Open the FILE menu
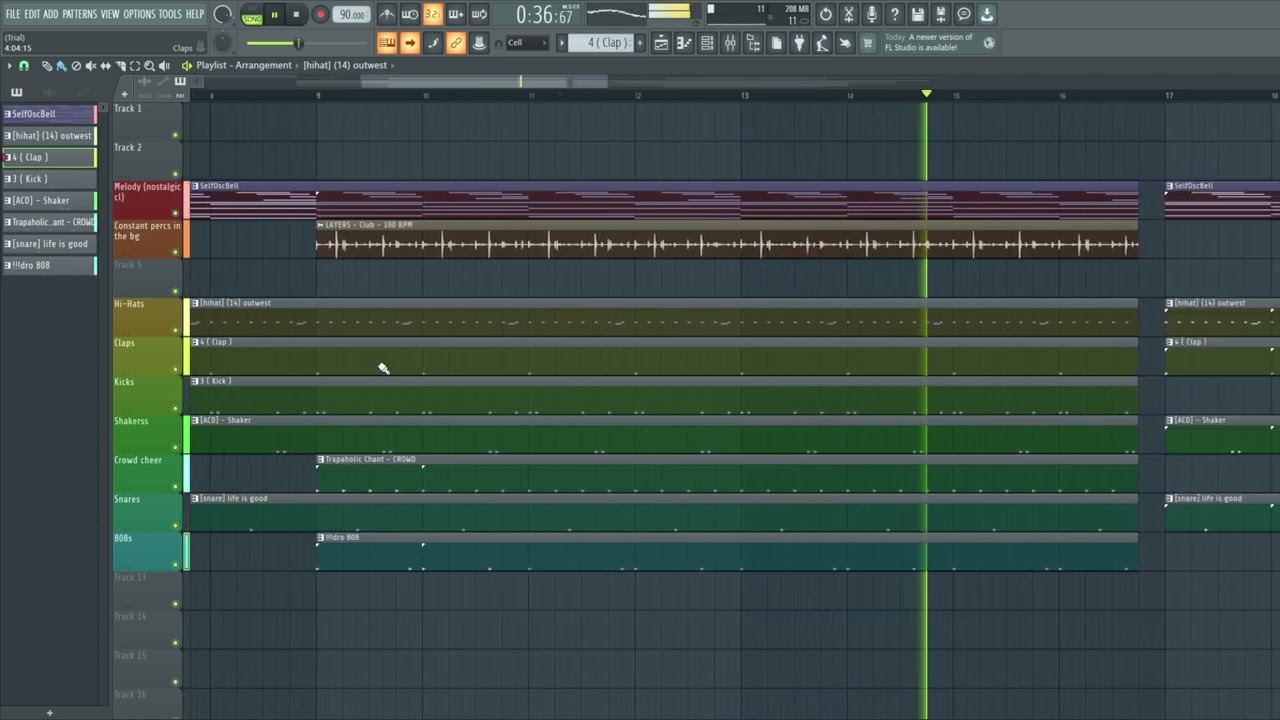The width and height of the screenshot is (1280, 720). (13, 14)
